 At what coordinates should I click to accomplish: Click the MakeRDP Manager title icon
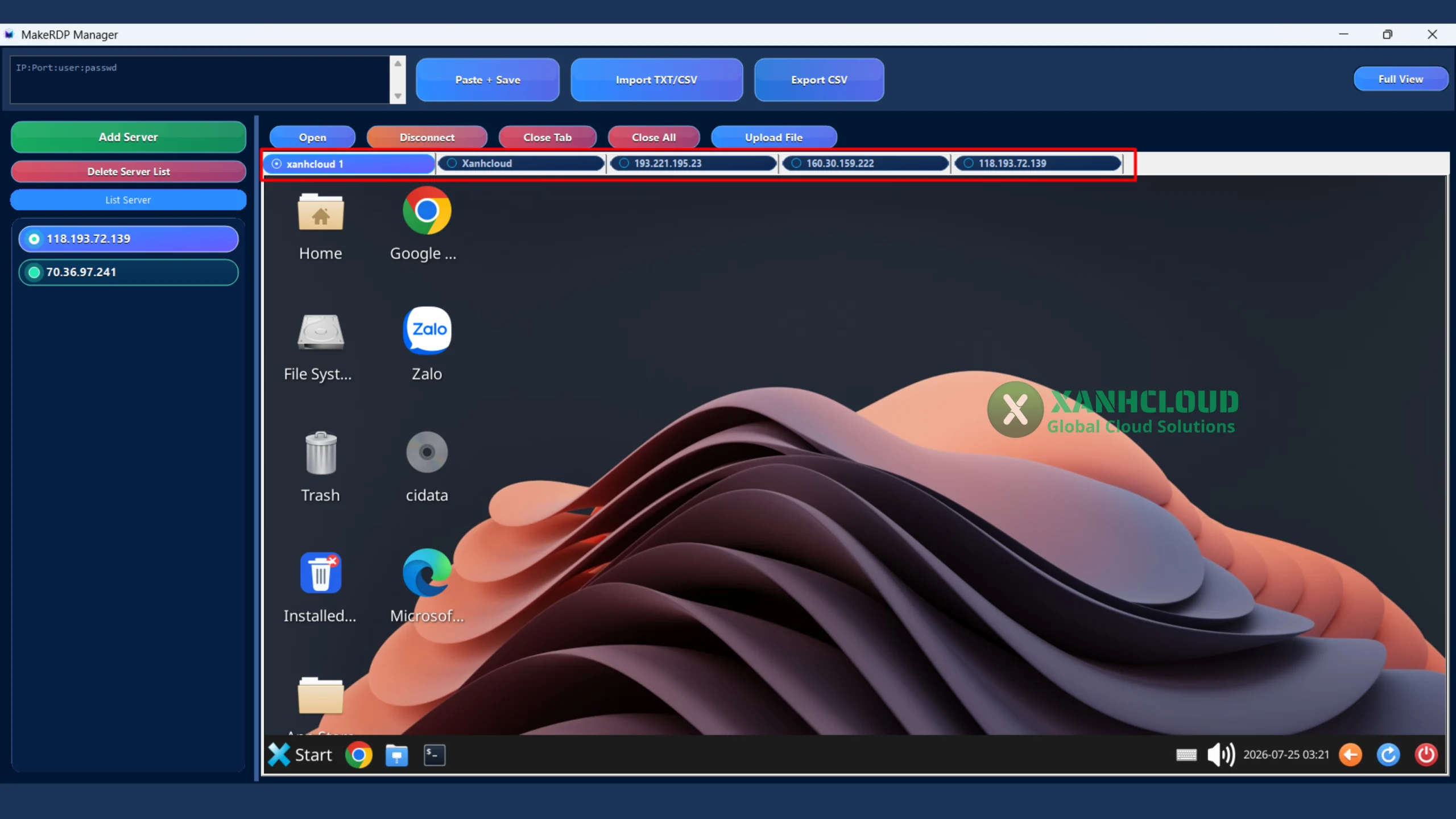click(9, 35)
